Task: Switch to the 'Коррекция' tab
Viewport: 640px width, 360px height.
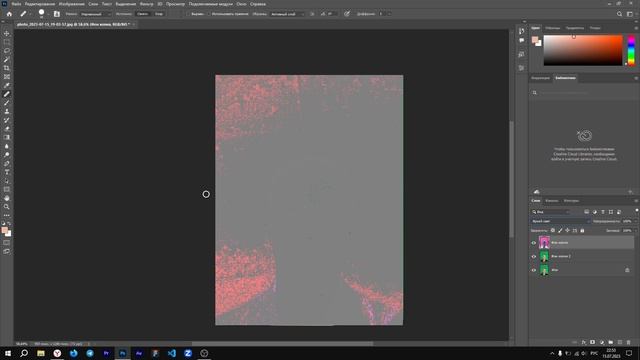Action: [x=540, y=78]
